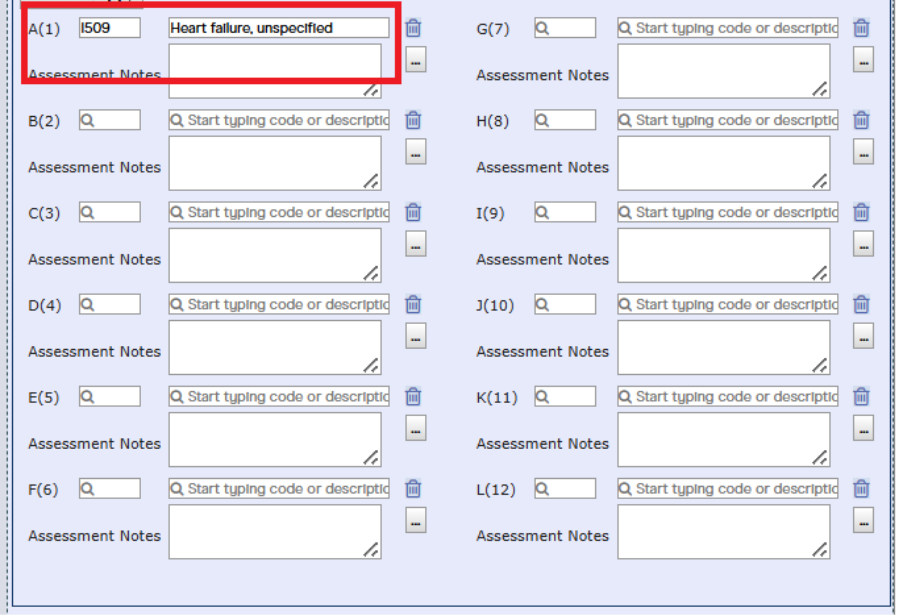Click the H(8) Assessment Notes text area

(724, 163)
